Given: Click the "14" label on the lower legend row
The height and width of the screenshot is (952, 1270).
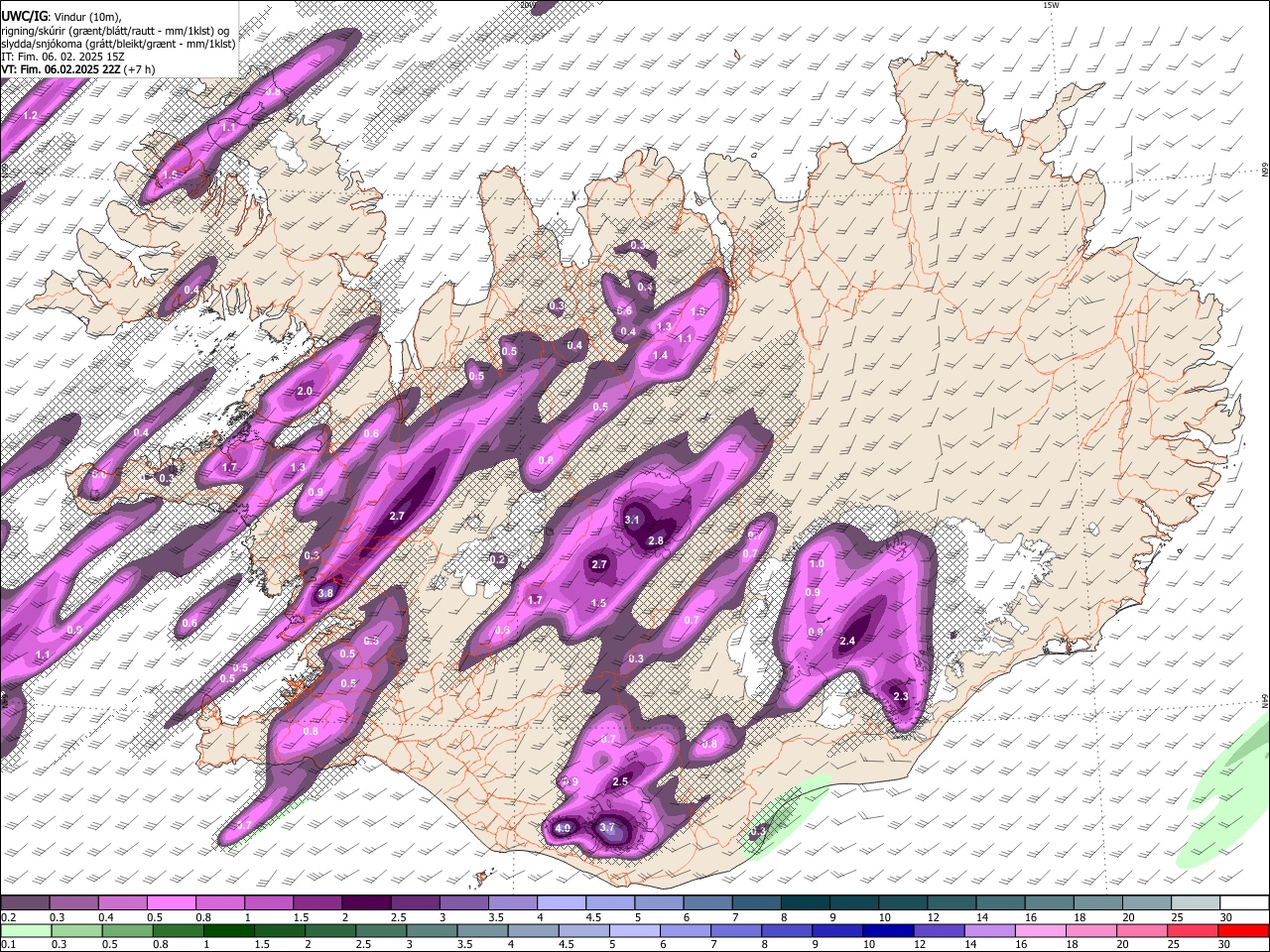Looking at the screenshot, I should 970,944.
